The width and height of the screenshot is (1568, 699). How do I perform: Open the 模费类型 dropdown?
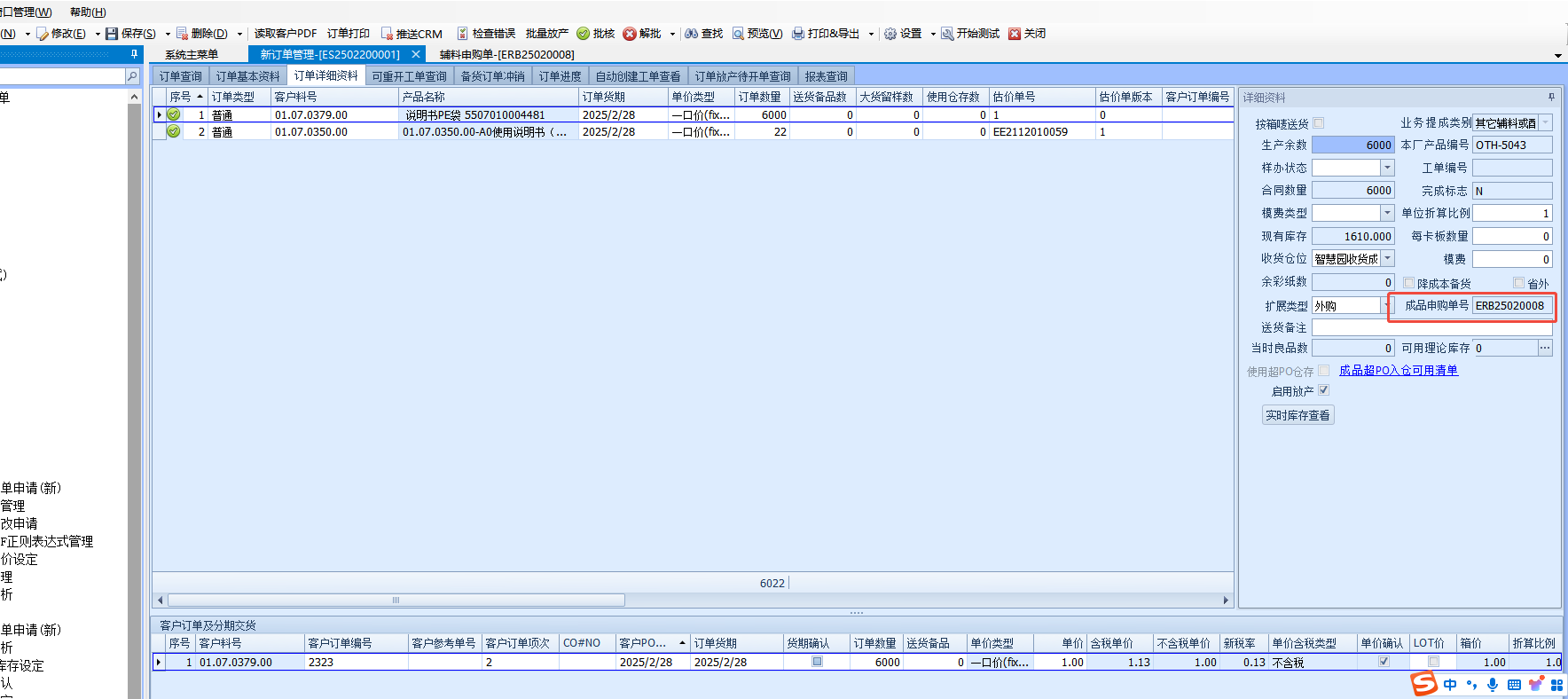point(1387,213)
